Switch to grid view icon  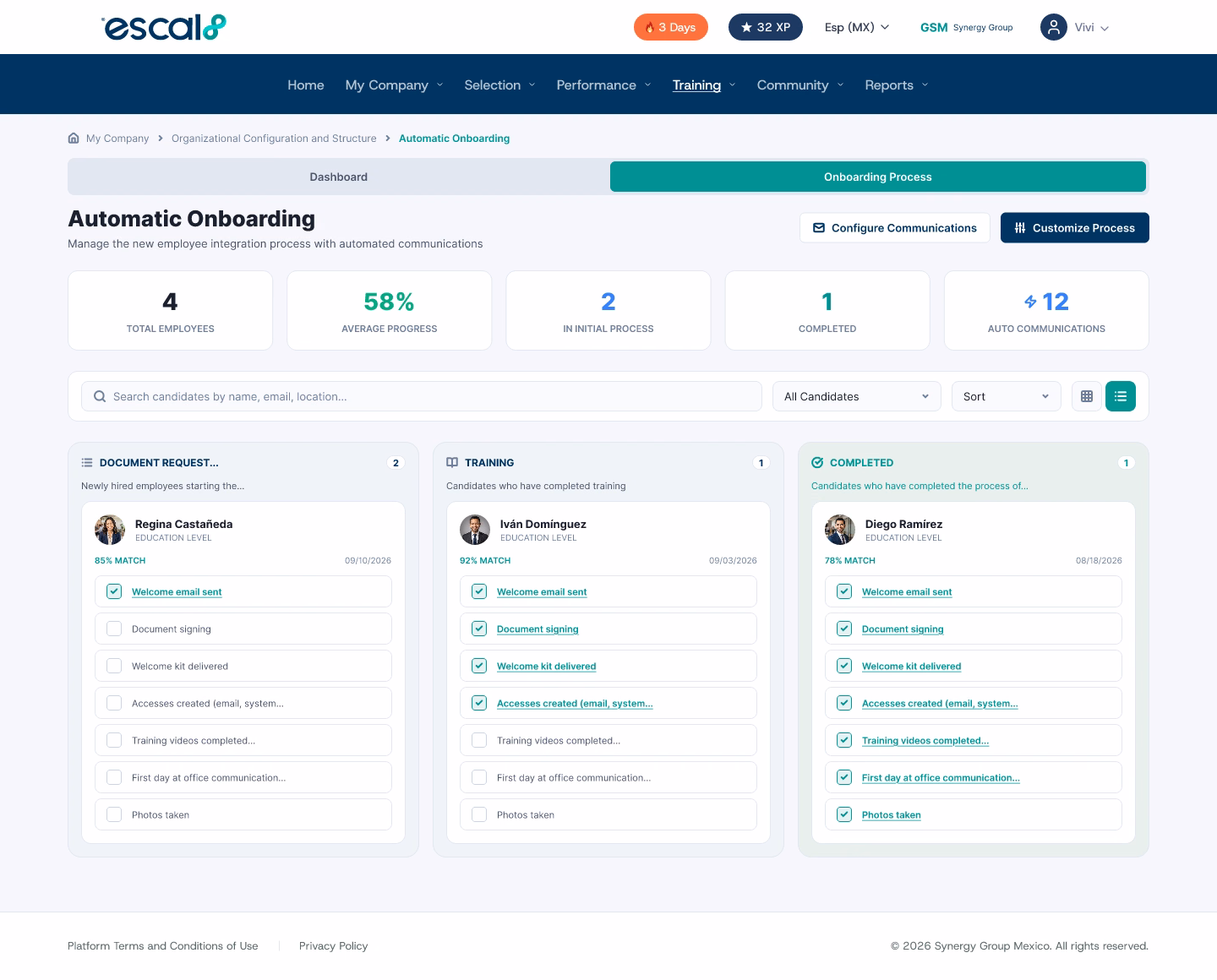tap(1087, 396)
